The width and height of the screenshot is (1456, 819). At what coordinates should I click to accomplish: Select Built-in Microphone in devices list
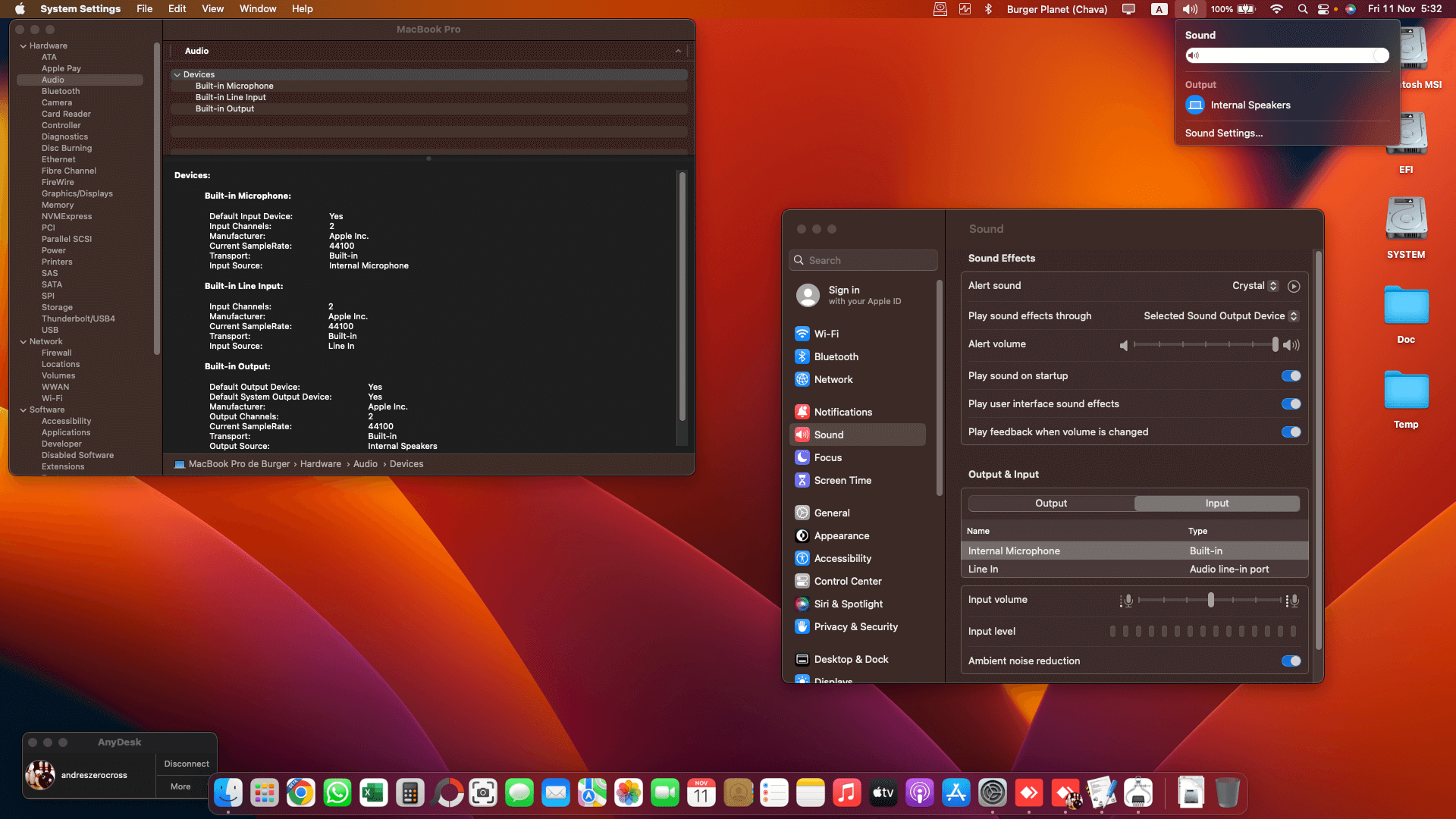point(429,86)
